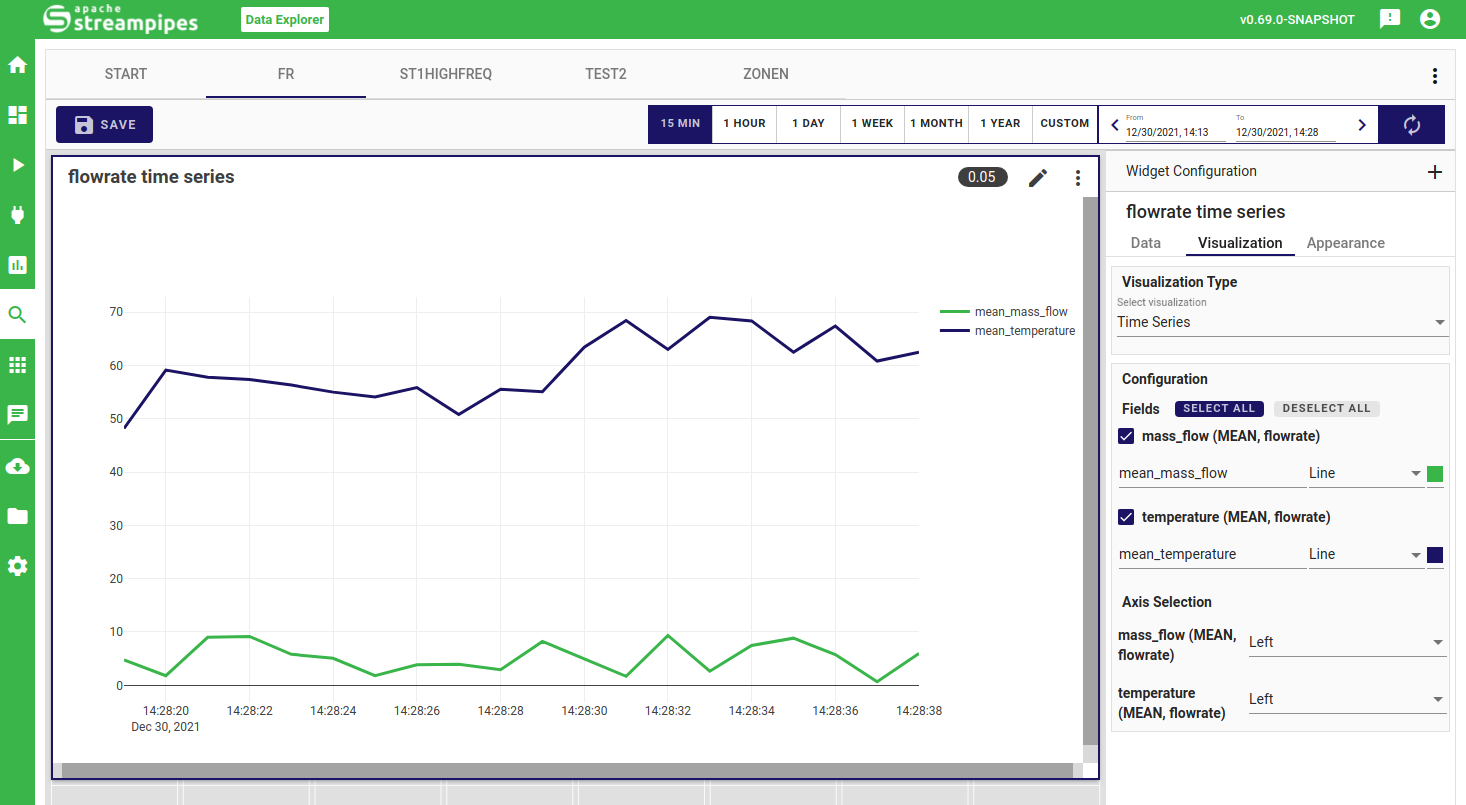Open the pipelines play icon in sidebar
The height and width of the screenshot is (805, 1466).
[x=17, y=165]
